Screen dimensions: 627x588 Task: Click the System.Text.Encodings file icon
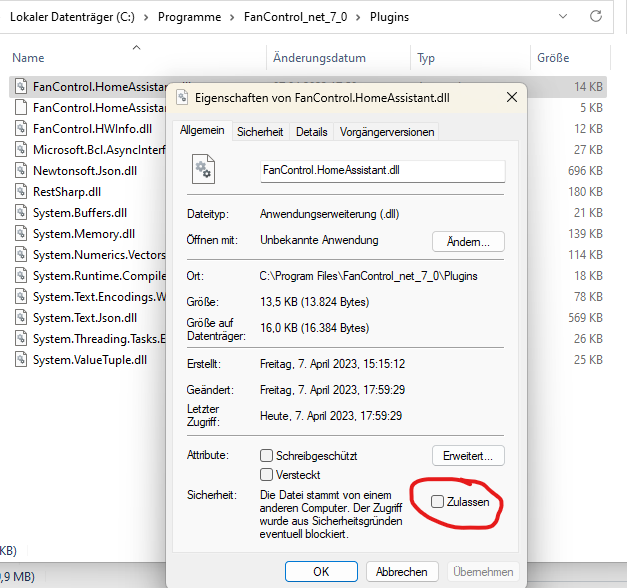pos(21,296)
